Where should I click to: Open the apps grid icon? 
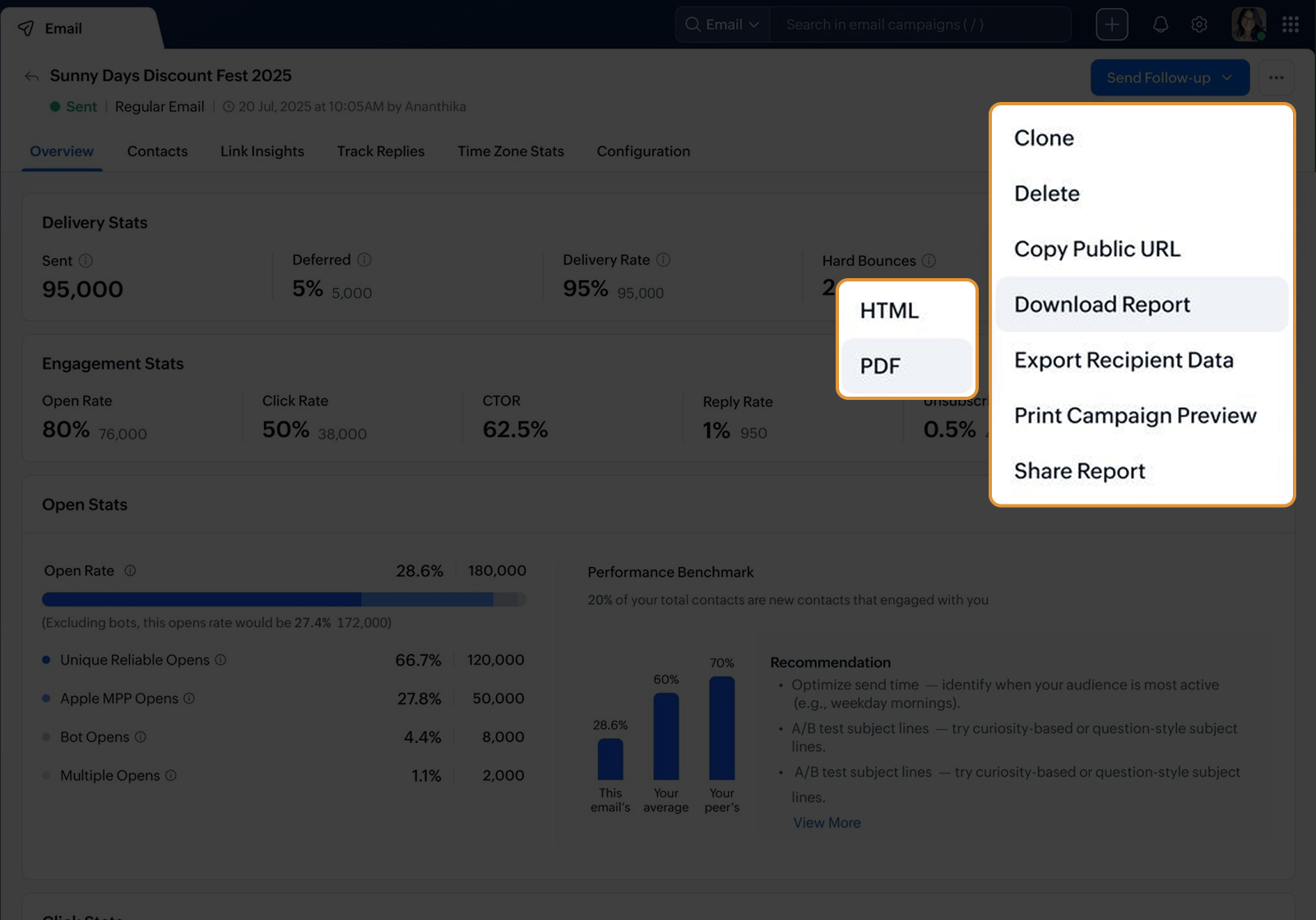pyautogui.click(x=1291, y=25)
